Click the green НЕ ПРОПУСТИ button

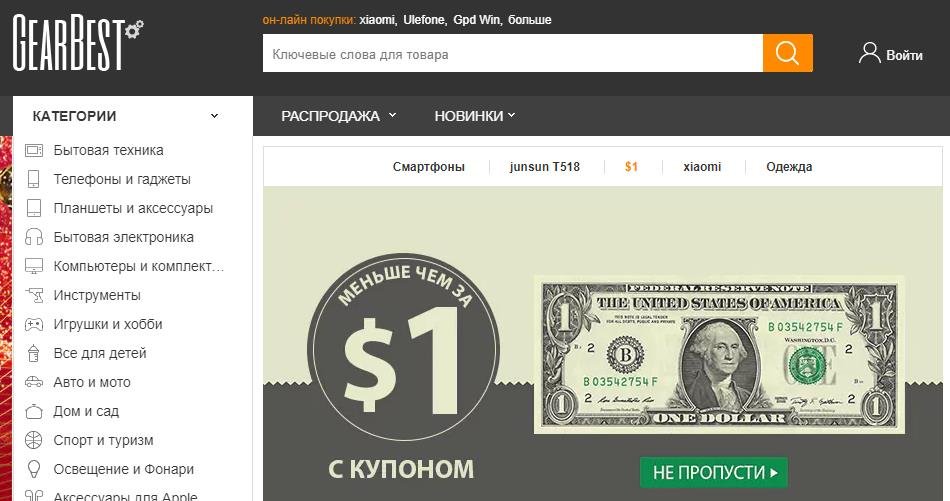click(714, 473)
